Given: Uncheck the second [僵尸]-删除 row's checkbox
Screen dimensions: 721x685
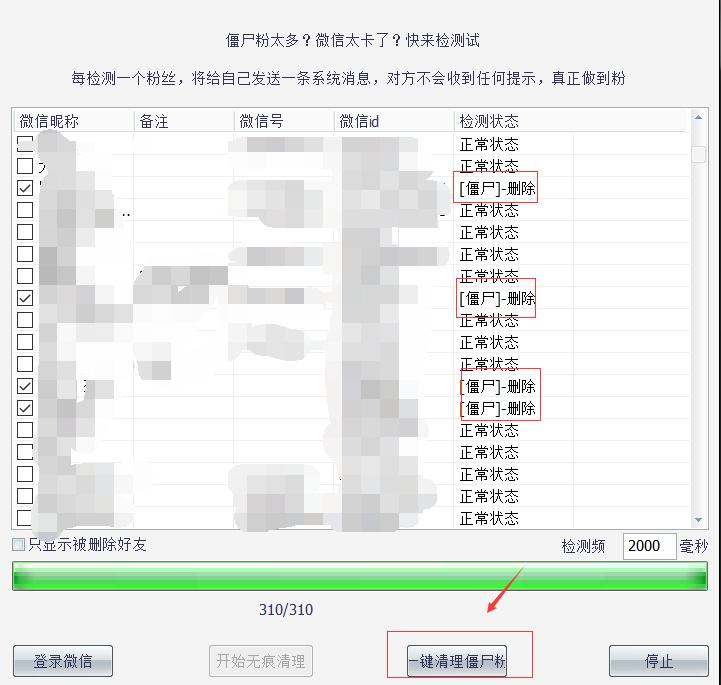Looking at the screenshot, I should tap(25, 298).
